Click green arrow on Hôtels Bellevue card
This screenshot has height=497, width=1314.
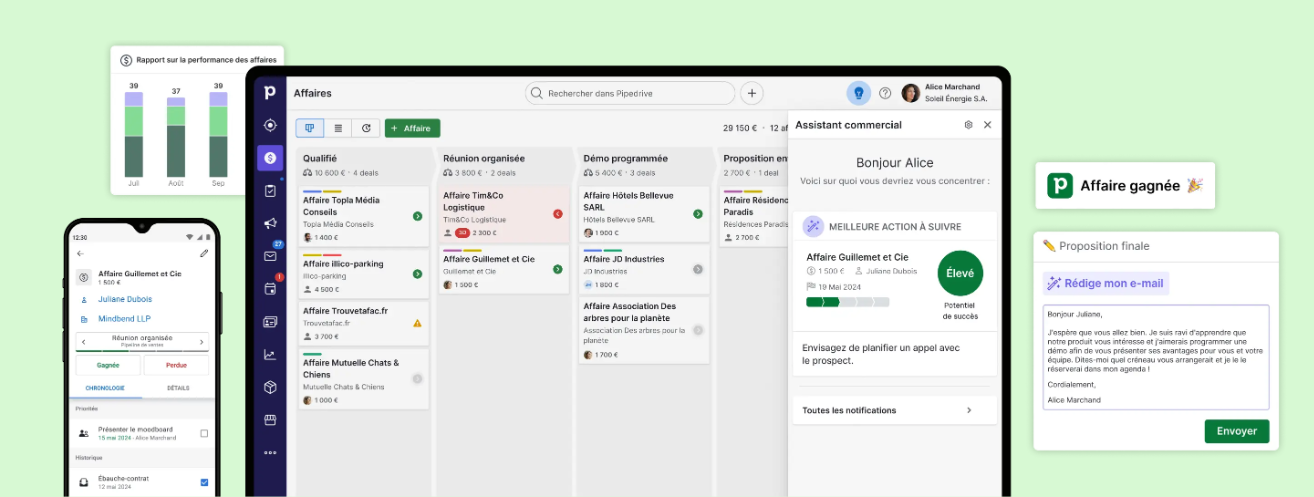point(698,214)
